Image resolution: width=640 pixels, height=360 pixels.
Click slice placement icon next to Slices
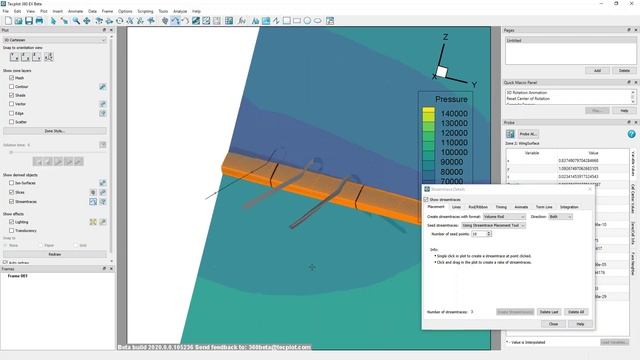[93, 192]
